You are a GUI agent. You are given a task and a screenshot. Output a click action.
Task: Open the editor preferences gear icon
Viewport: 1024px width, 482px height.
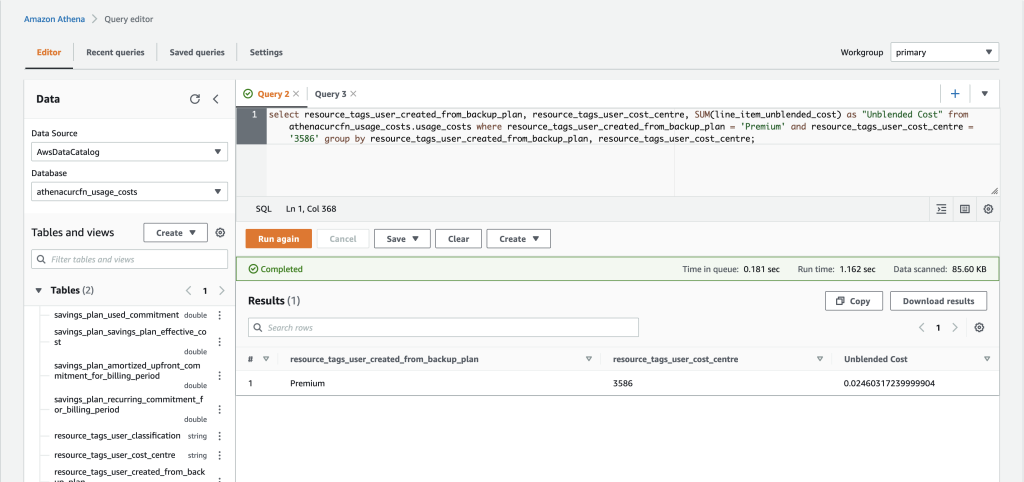(988, 209)
